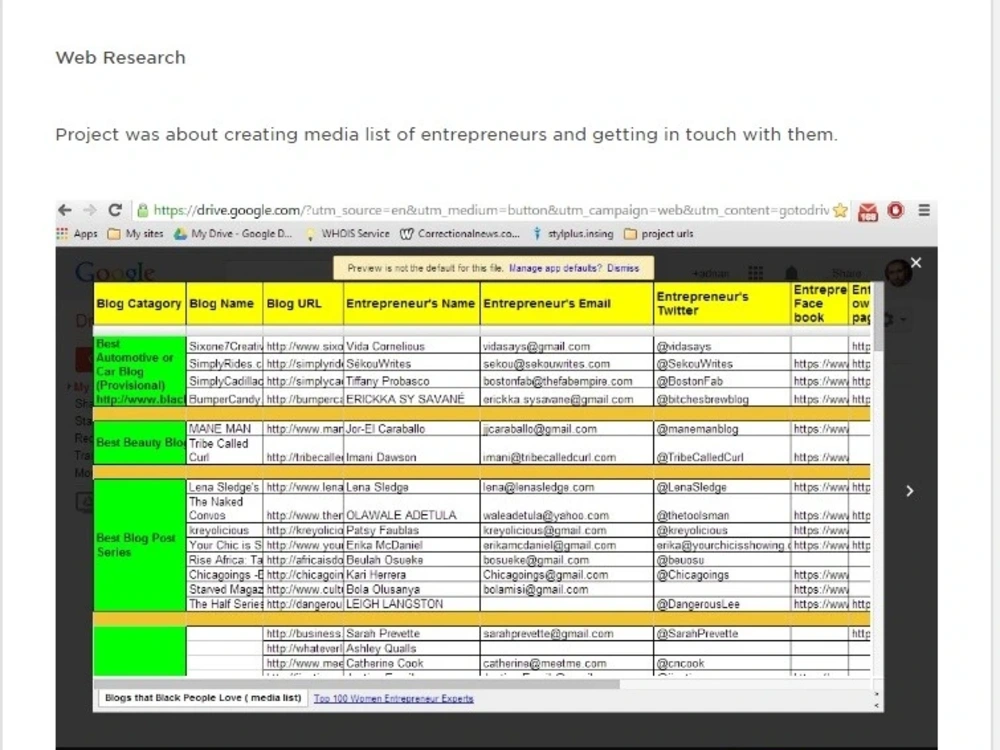This screenshot has width=1000, height=750.
Task: Open the browser hamburger menu
Action: (923, 210)
